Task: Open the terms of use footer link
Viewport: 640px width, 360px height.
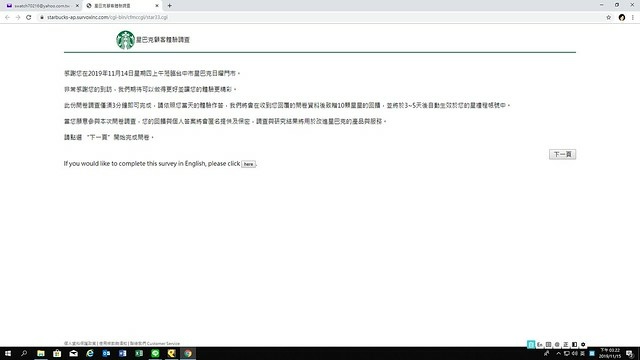Action: (x=113, y=343)
